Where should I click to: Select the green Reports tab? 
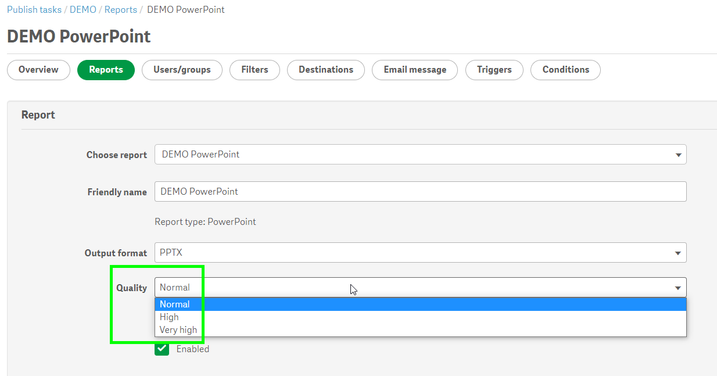tap(106, 70)
